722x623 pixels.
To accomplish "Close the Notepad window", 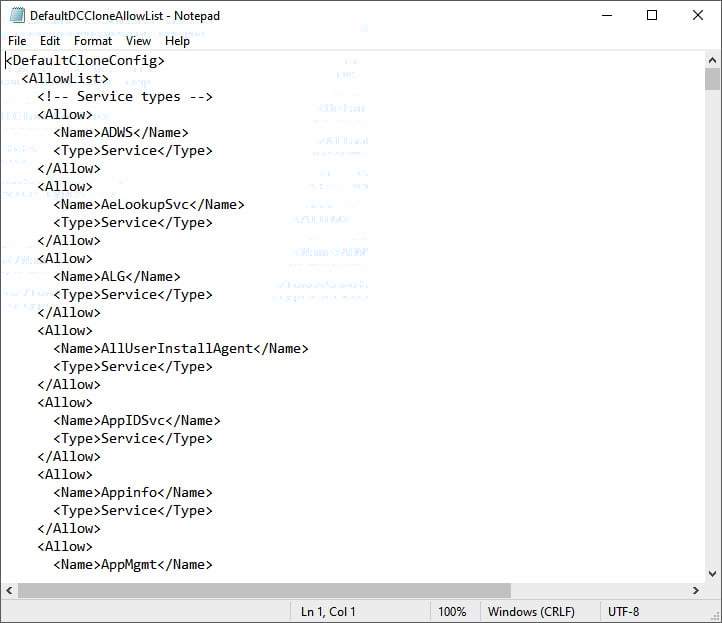I will click(x=698, y=15).
